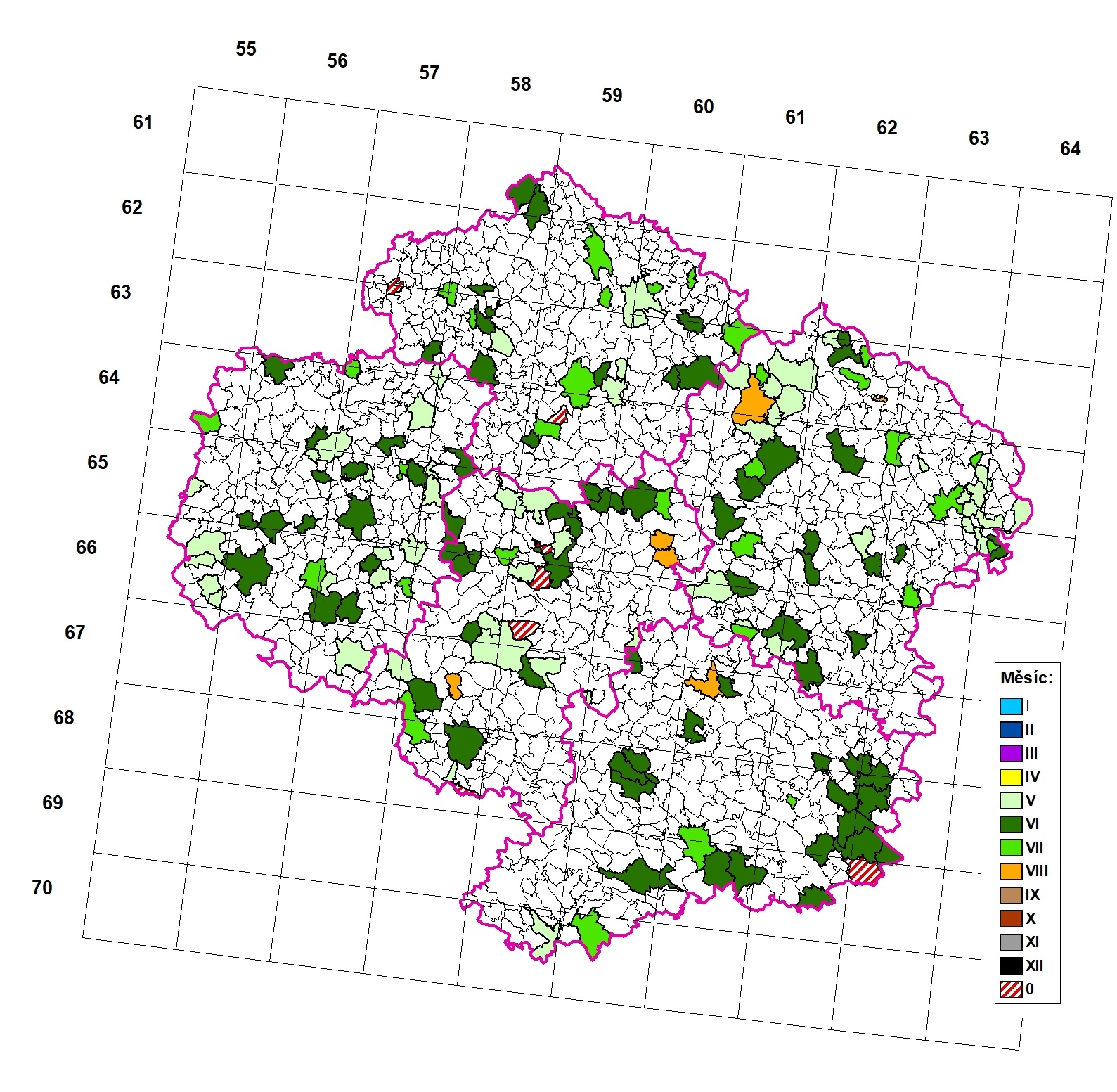Click the dark blue swatch for month II

pyautogui.click(x=1010, y=729)
